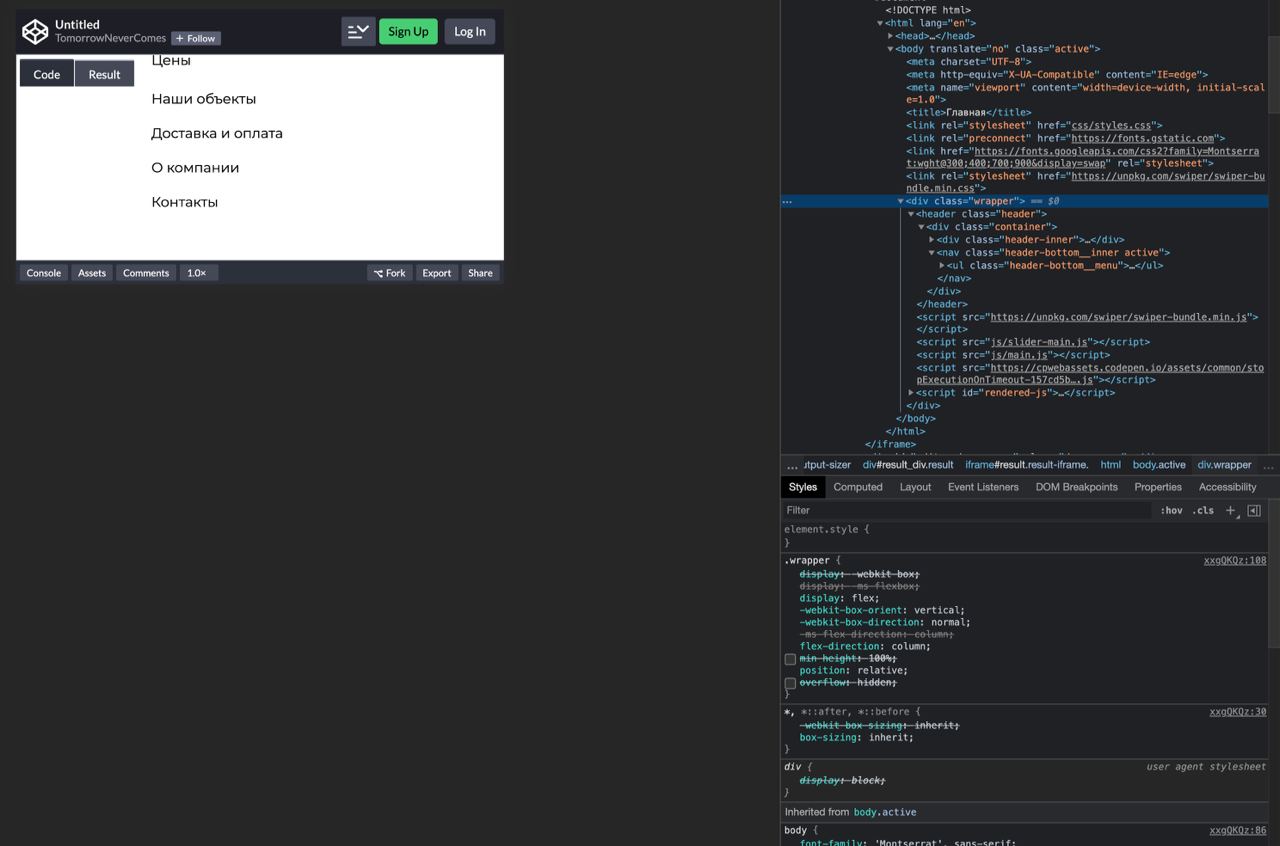The image size is (1280, 846).
Task: Click the Доставка и оплата menu link
Action: point(217,133)
